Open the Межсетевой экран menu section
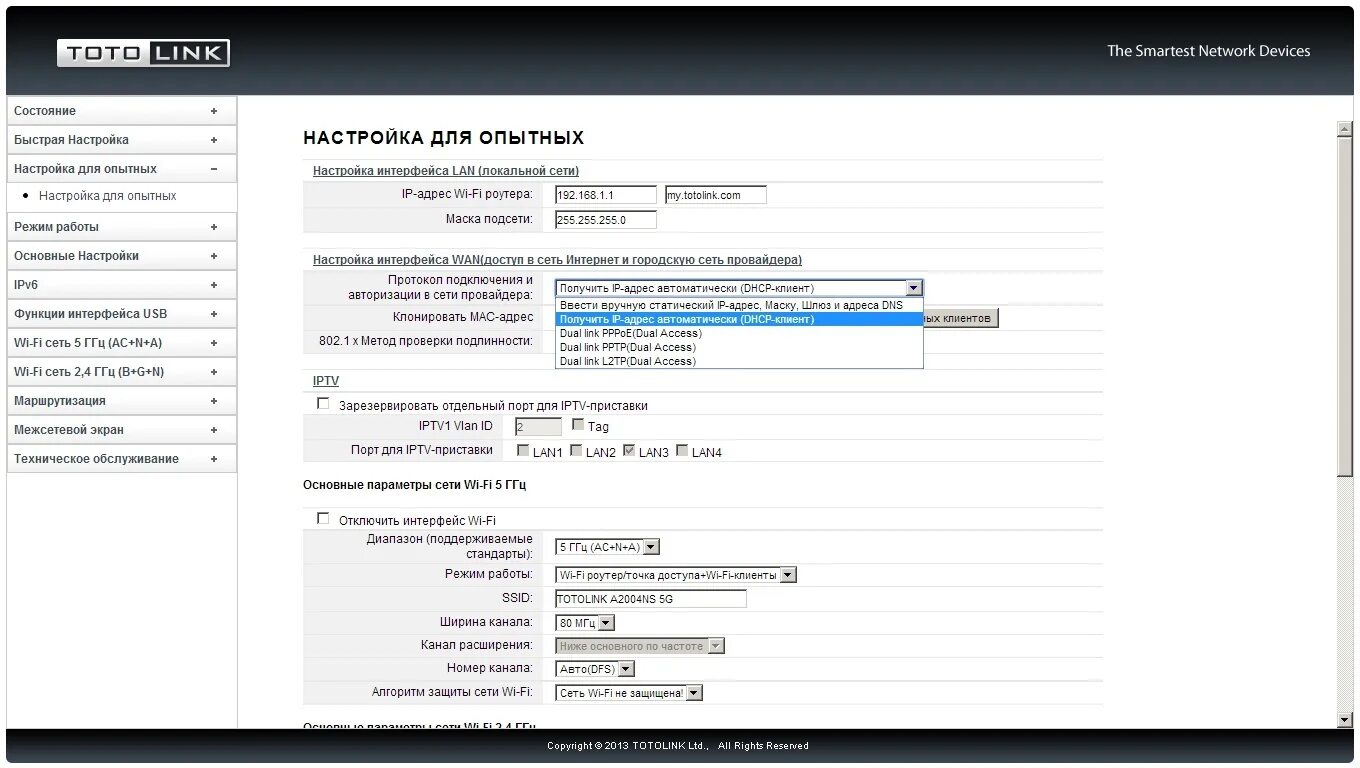 pyautogui.click(x=122, y=430)
